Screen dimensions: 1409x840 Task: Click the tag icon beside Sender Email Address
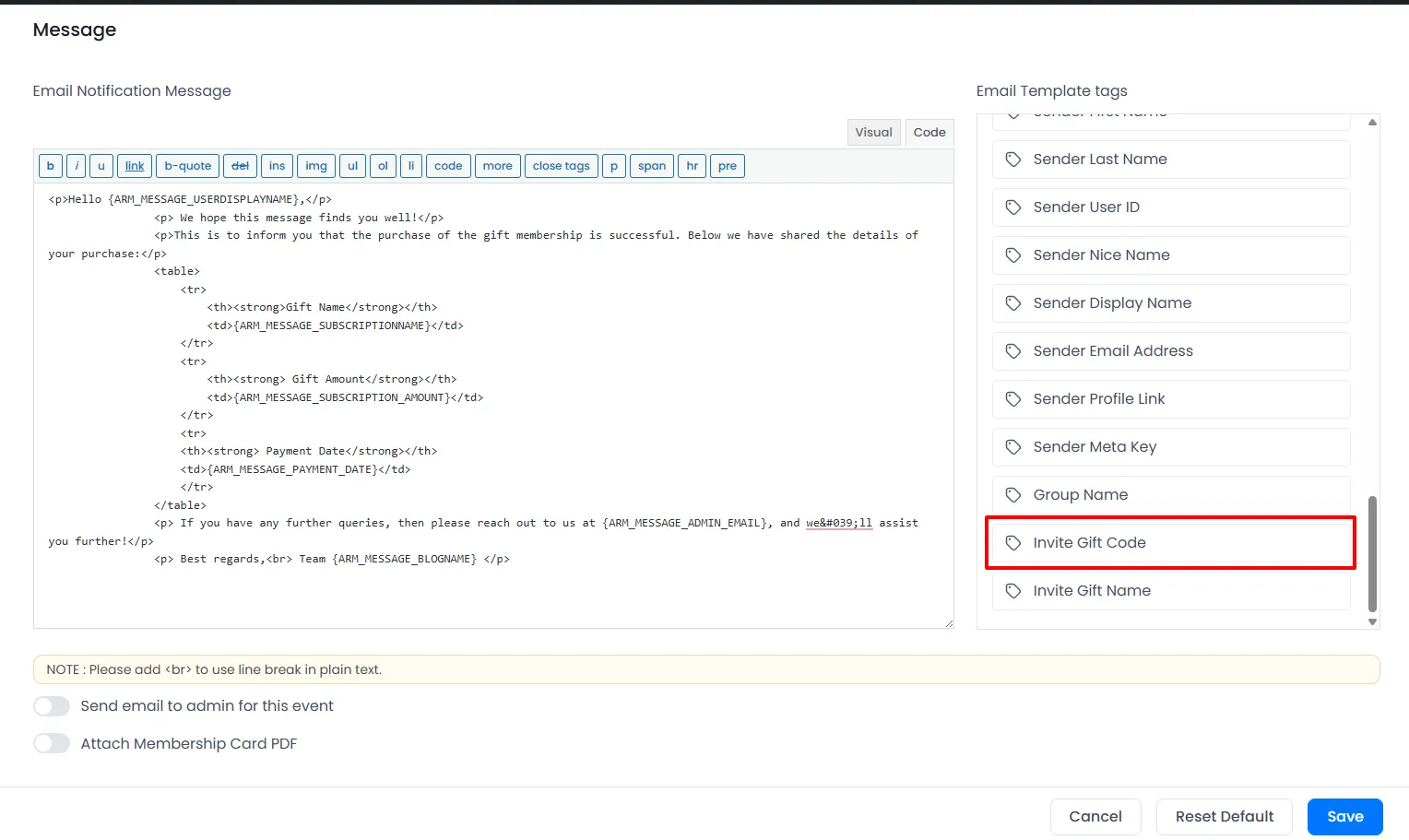pyautogui.click(x=1013, y=351)
